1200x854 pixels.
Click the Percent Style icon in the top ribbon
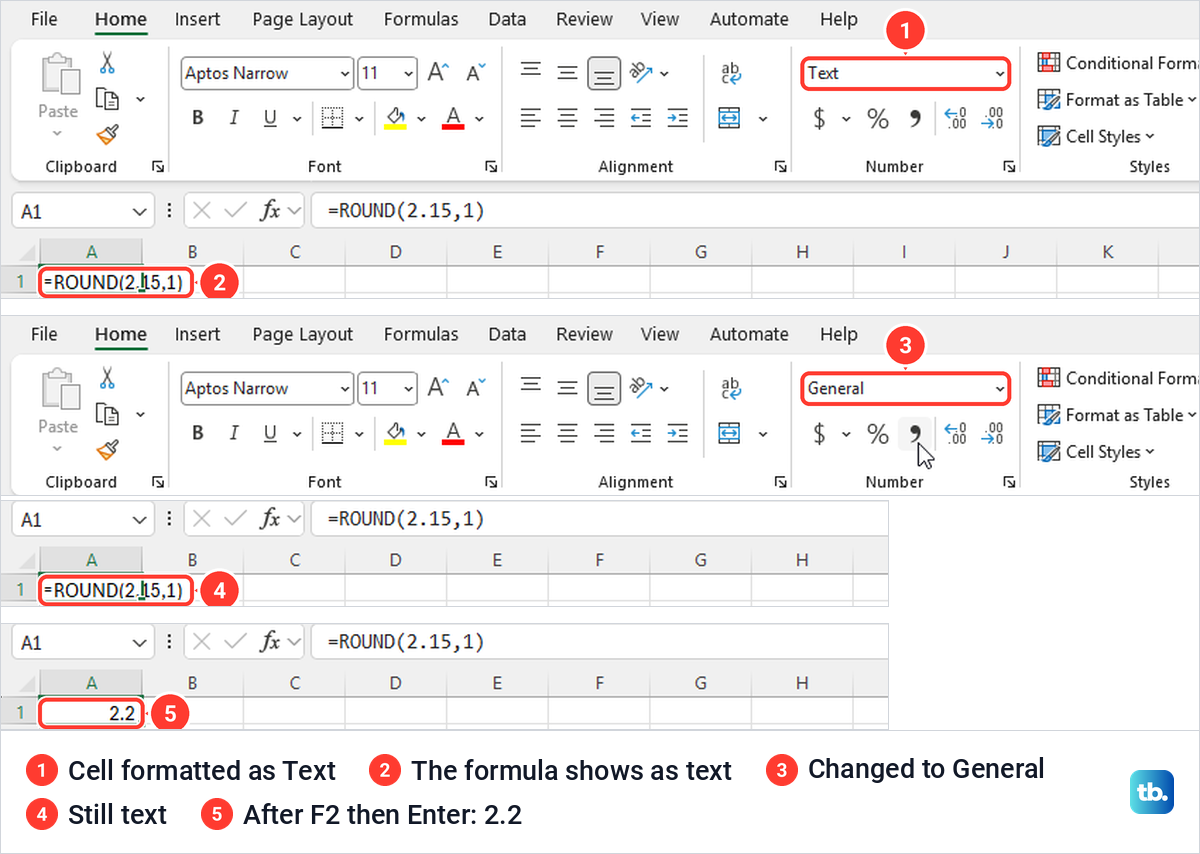tap(878, 119)
